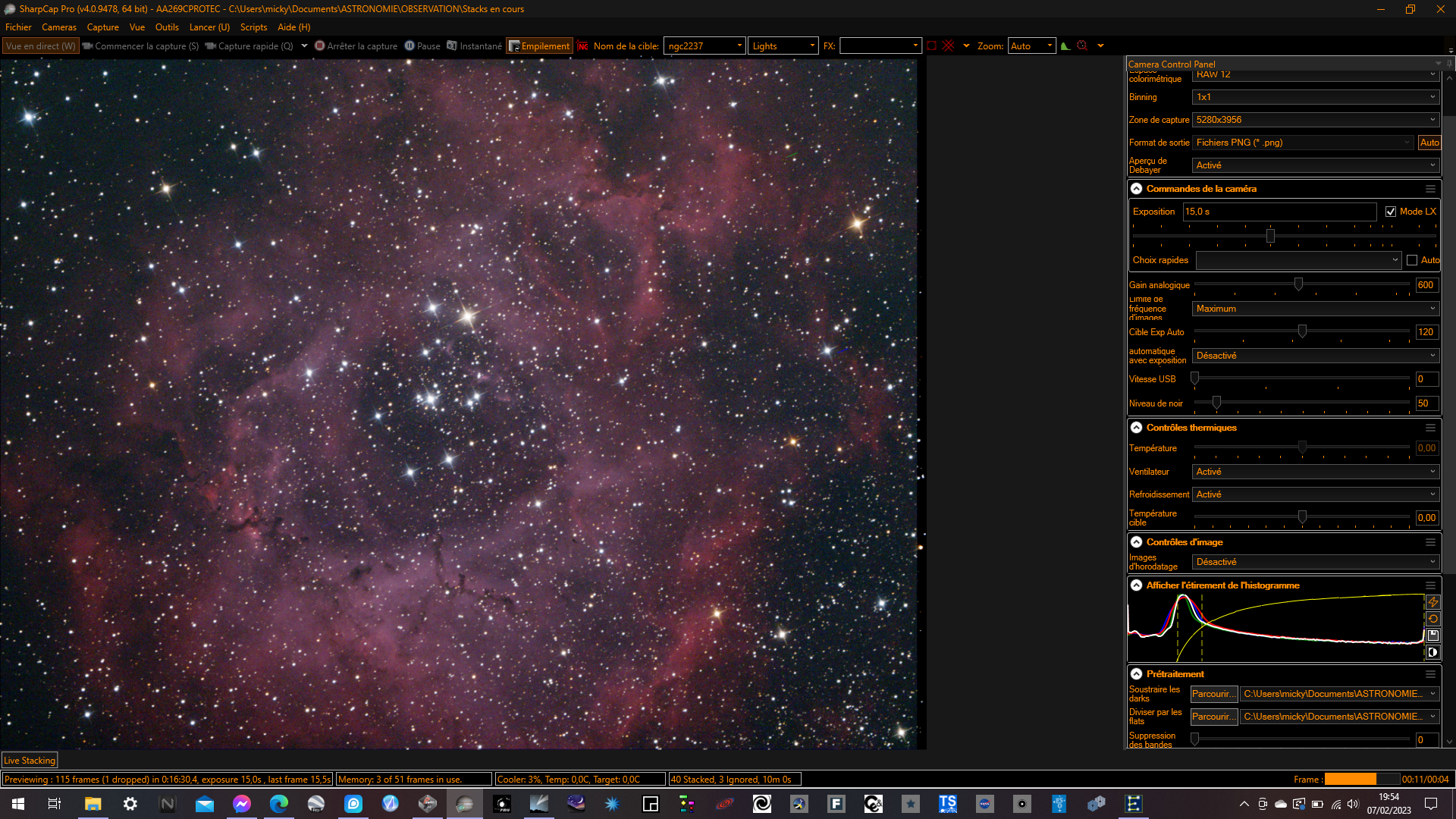Click Arrêter la capture button
Screen dimensions: 1456x819
pyautogui.click(x=356, y=46)
